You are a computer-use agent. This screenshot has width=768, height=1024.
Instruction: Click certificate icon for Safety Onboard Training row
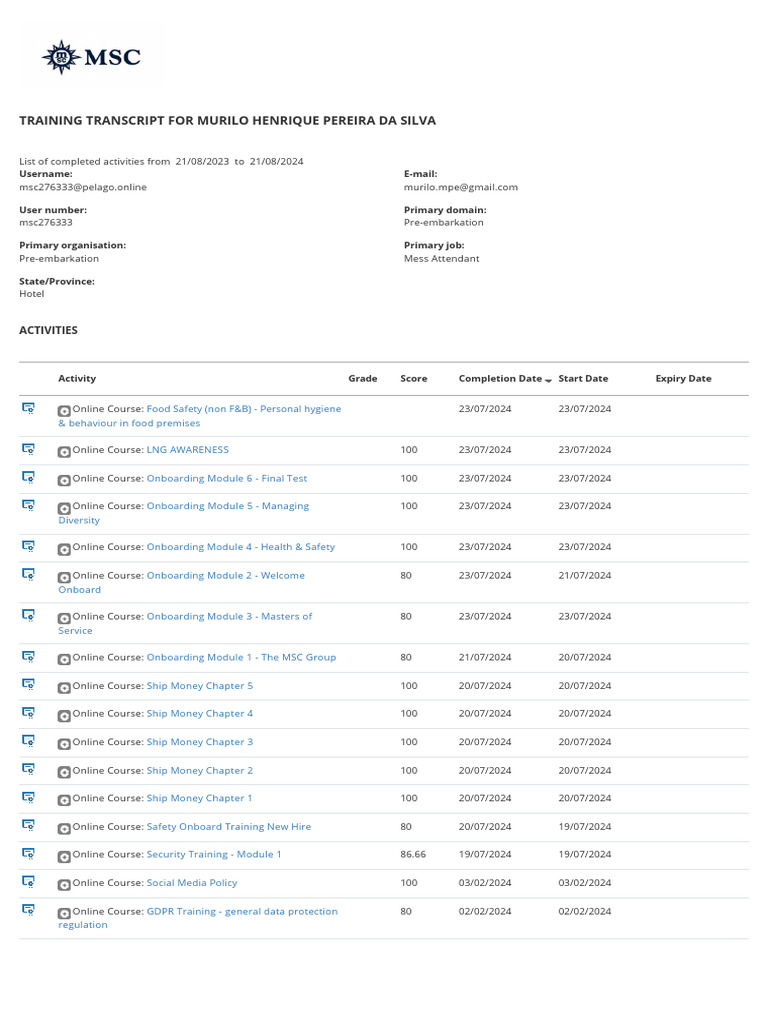click(28, 825)
